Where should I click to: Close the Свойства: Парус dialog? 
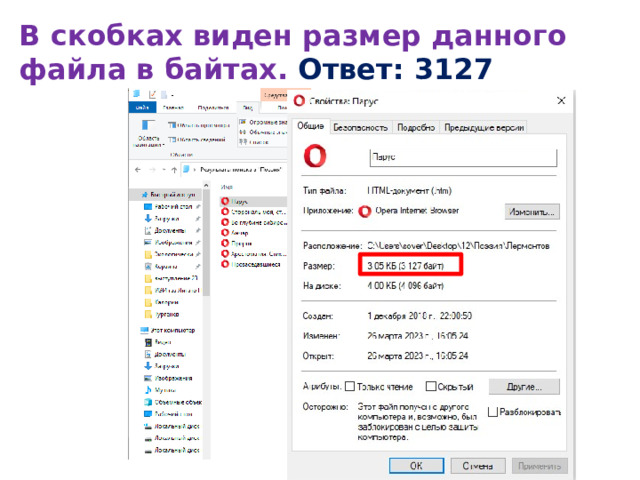[x=561, y=100]
